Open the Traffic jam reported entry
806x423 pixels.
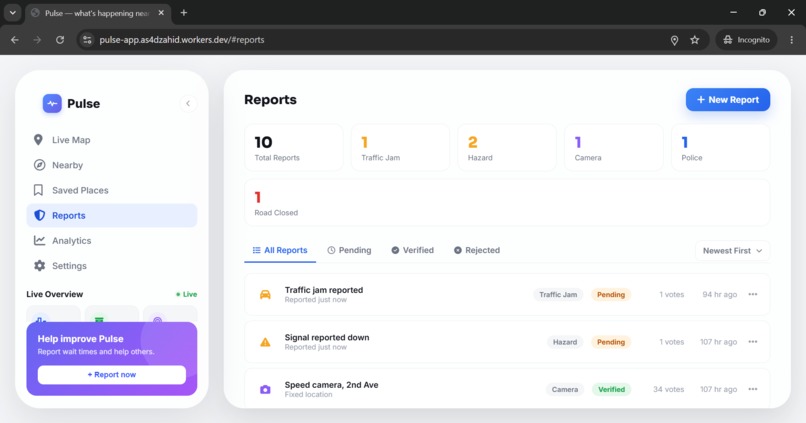(x=507, y=295)
